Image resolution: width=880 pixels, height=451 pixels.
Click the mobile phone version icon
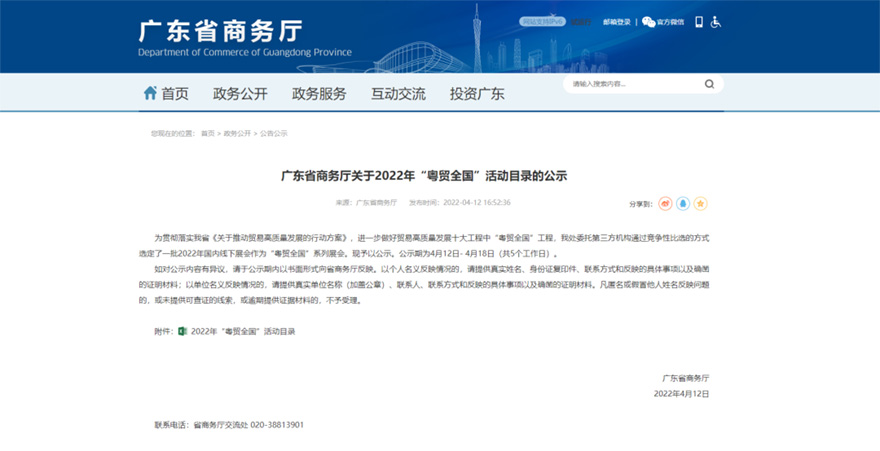[699, 22]
